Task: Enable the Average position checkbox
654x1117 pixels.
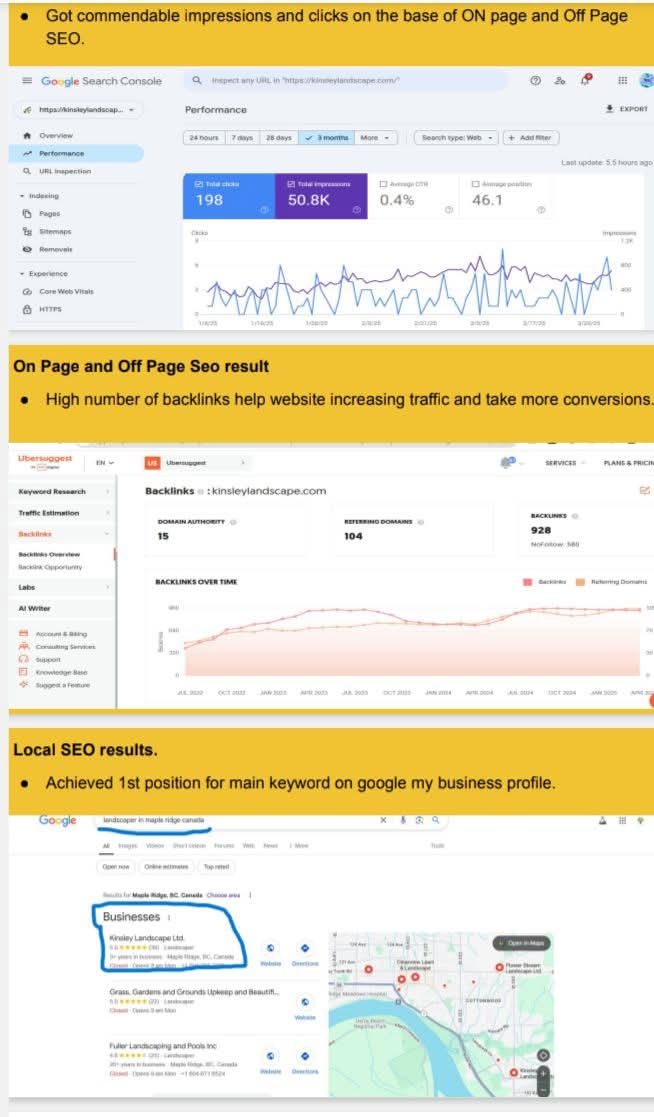Action: coord(476,184)
